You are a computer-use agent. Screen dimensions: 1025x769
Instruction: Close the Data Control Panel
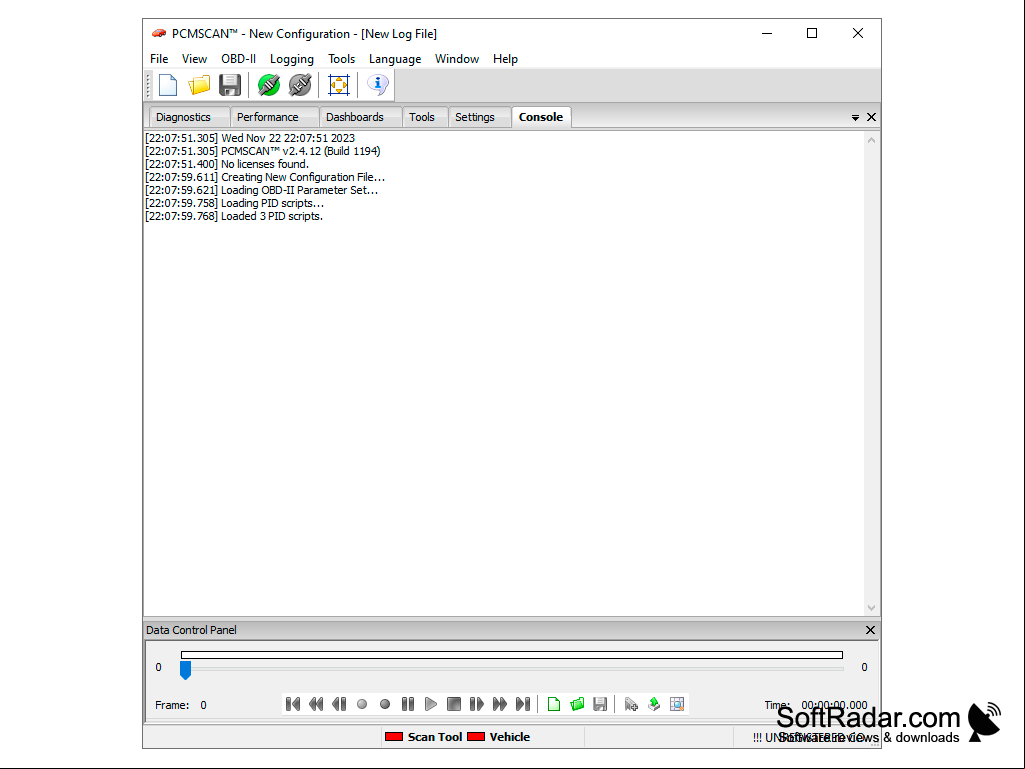870,630
